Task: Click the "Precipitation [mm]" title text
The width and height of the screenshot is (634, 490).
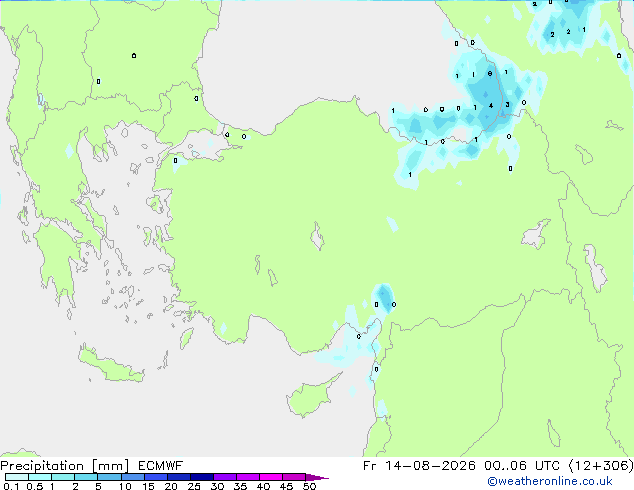Action: pyautogui.click(x=65, y=466)
